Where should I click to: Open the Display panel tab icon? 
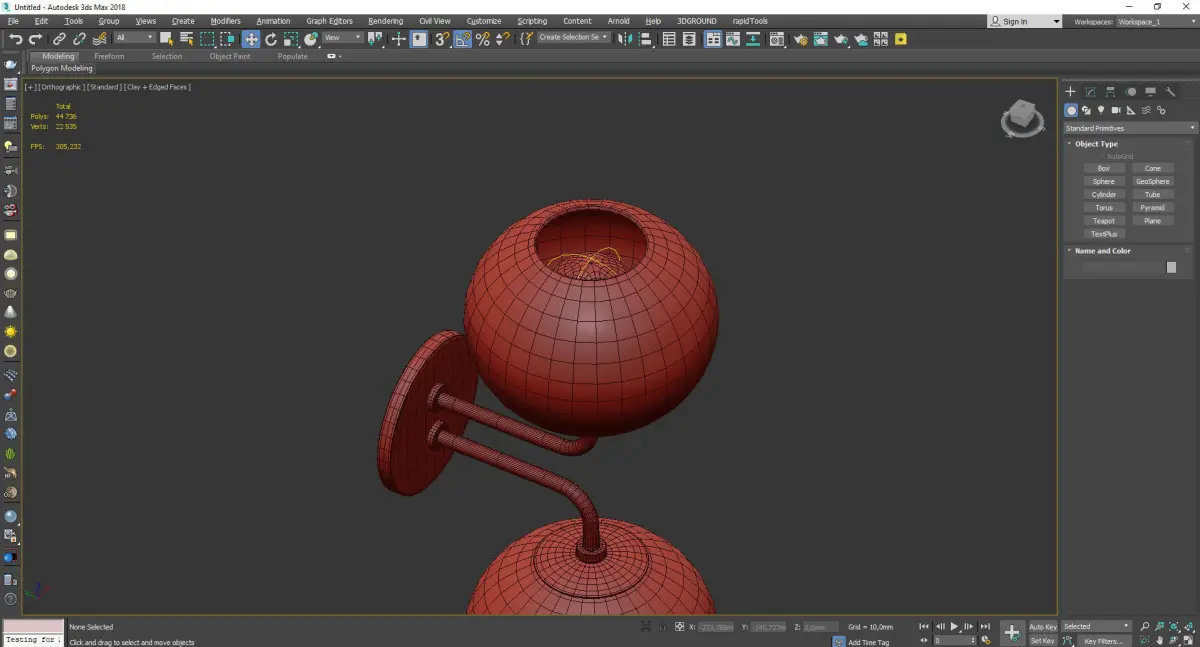pos(1150,92)
